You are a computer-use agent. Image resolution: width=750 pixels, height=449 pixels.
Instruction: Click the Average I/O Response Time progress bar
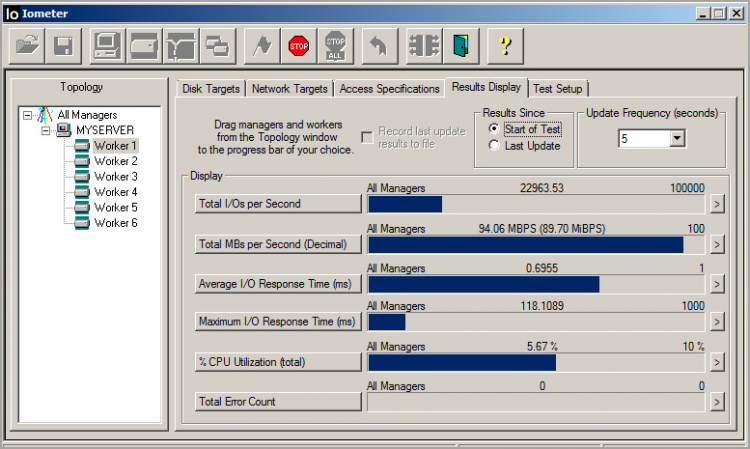pyautogui.click(x=536, y=285)
